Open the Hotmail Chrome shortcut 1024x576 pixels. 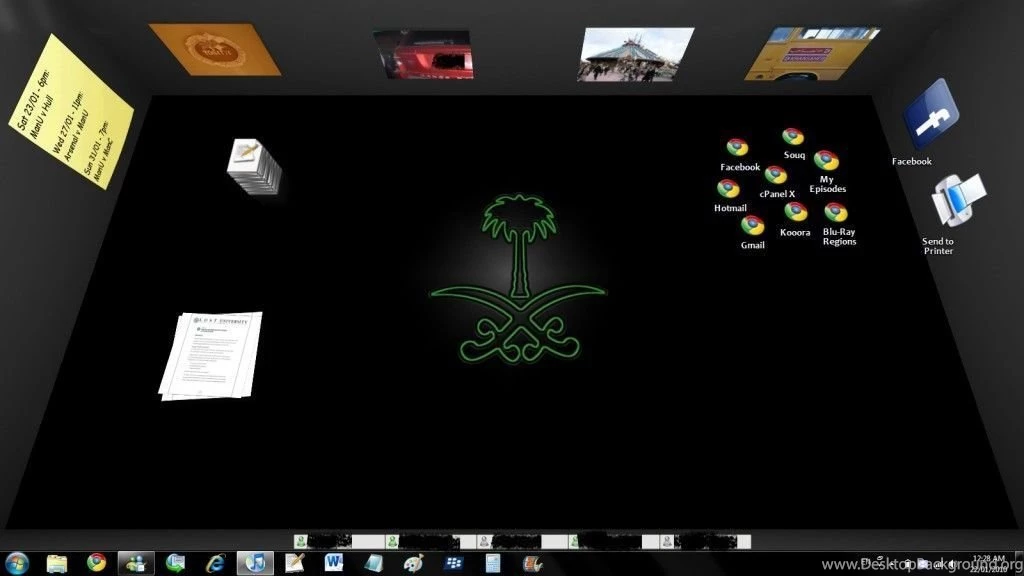729,190
